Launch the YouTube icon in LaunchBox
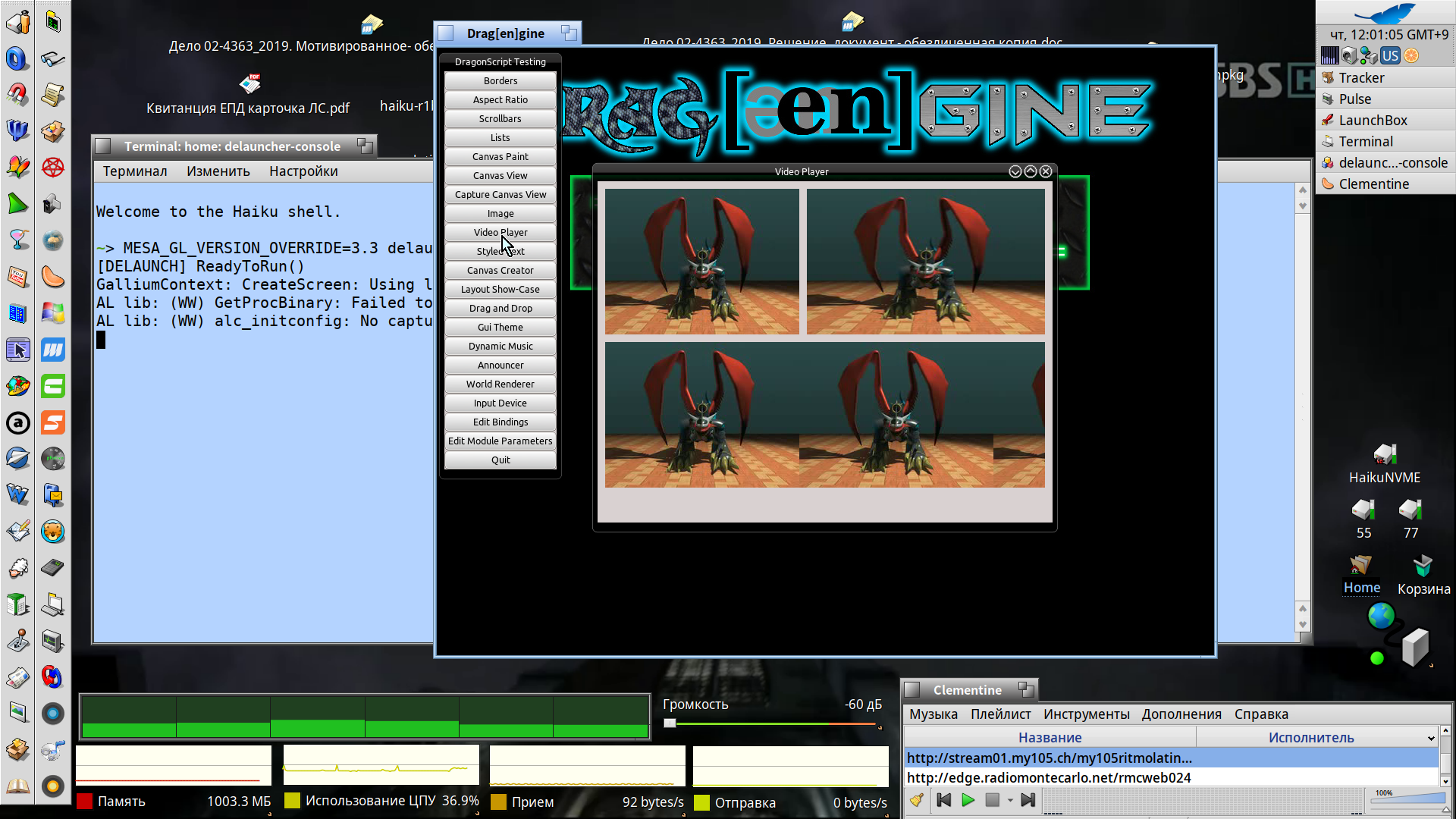This screenshot has width=1456, height=819. click(x=17, y=277)
